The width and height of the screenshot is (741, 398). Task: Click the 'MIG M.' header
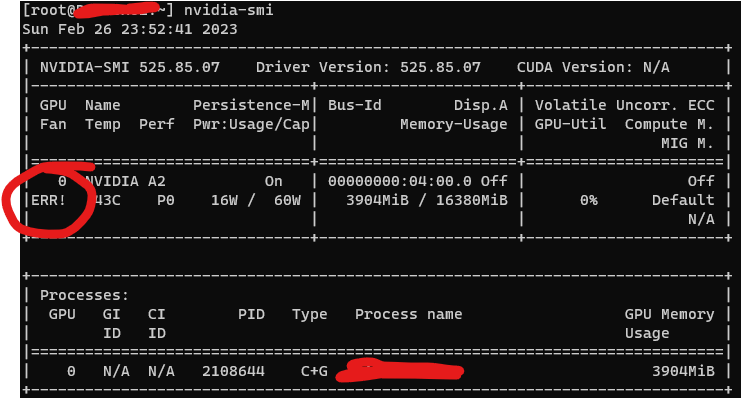(x=688, y=143)
